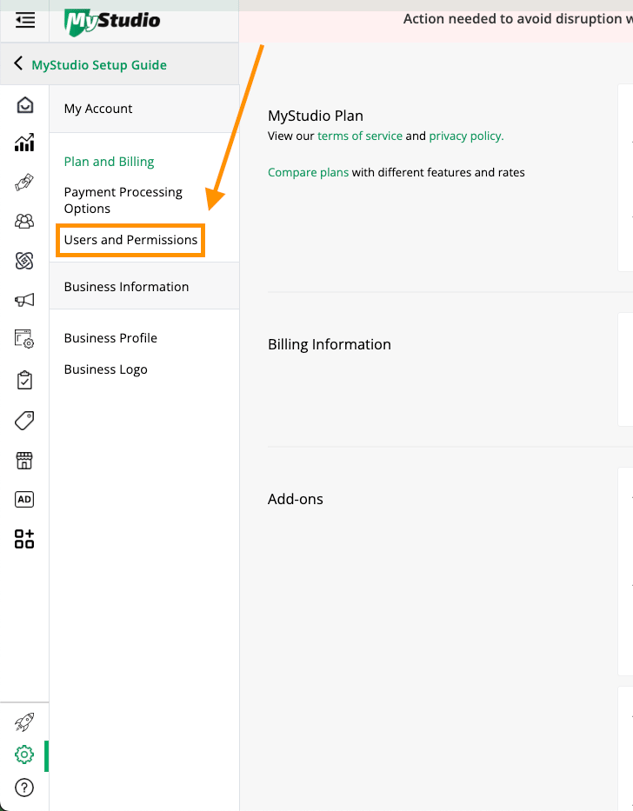Open Payment Processing Options
This screenshot has height=811, width=633.
pyautogui.click(x=123, y=200)
